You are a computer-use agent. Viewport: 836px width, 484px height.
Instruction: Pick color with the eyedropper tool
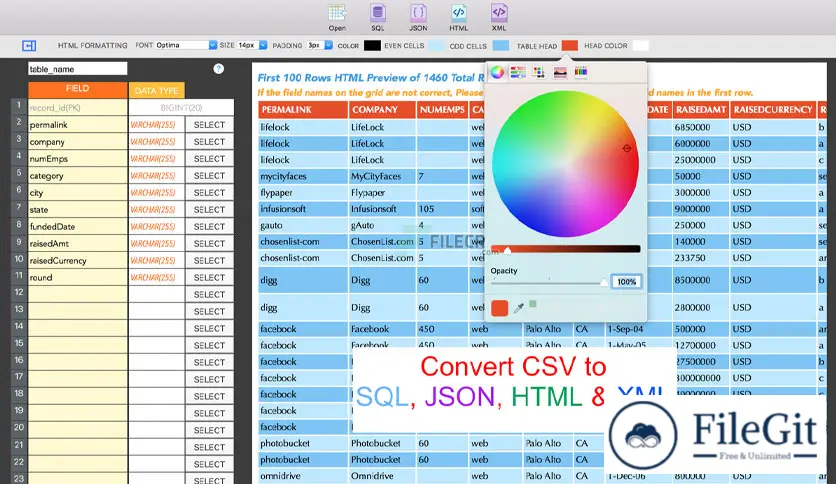(x=518, y=308)
